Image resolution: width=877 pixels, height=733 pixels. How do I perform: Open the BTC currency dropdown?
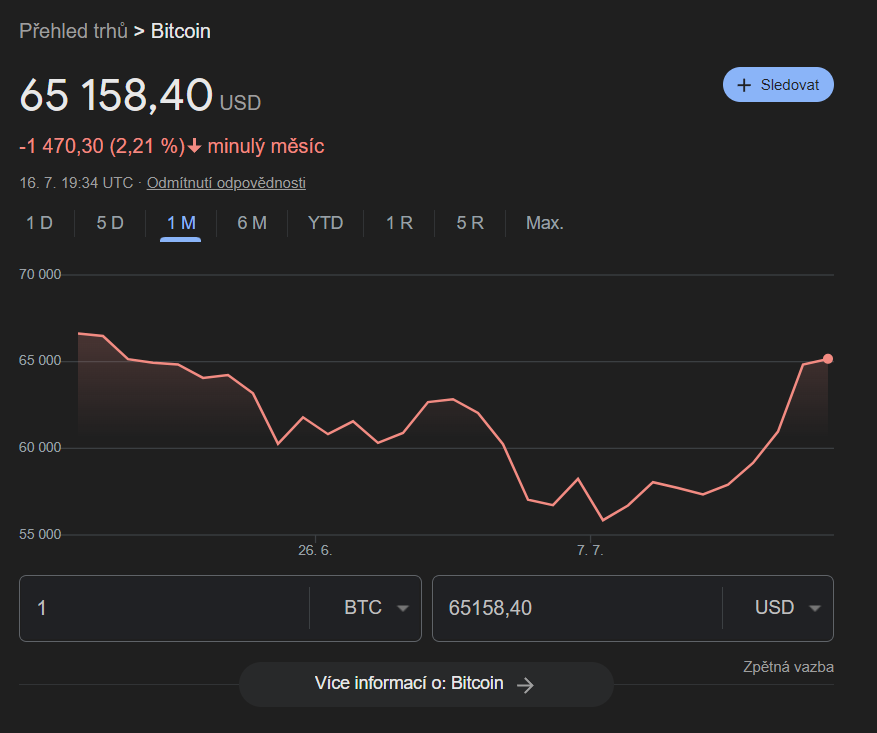(x=376, y=608)
